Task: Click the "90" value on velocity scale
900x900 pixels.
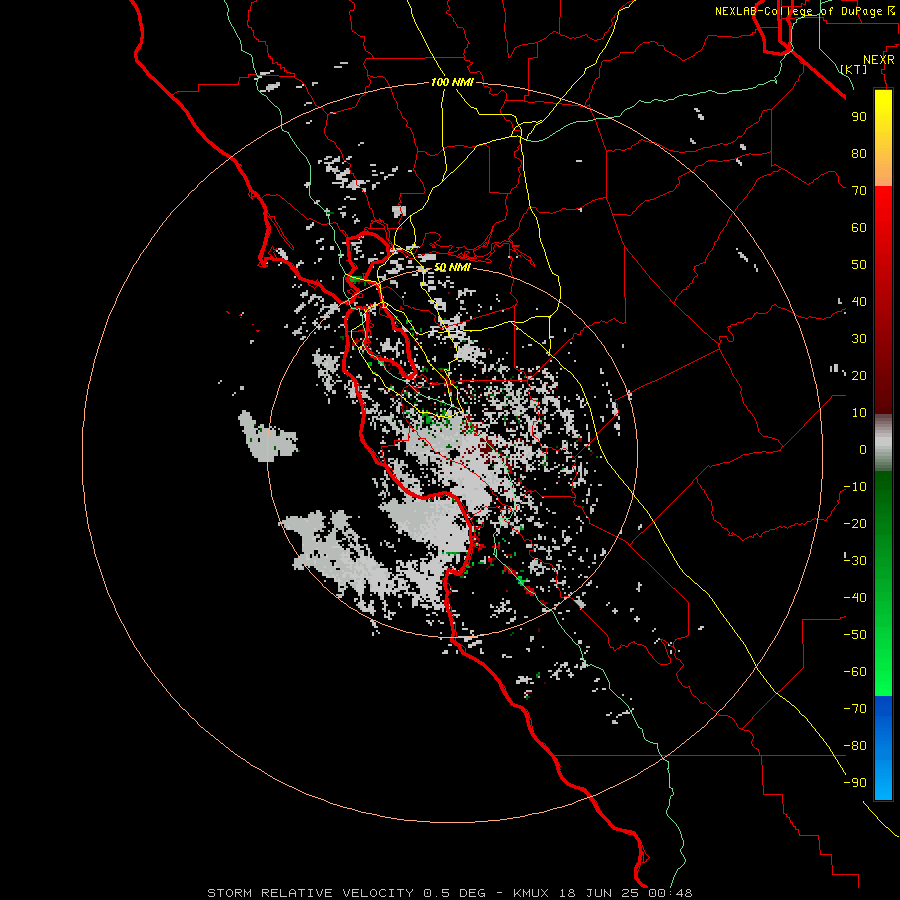Action: pos(859,117)
